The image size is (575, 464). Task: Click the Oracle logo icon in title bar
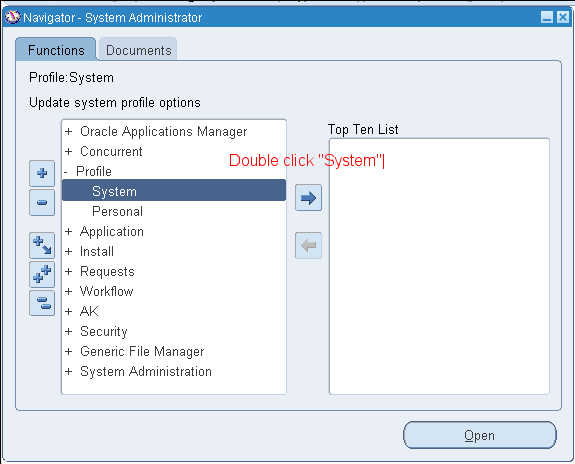[12, 17]
